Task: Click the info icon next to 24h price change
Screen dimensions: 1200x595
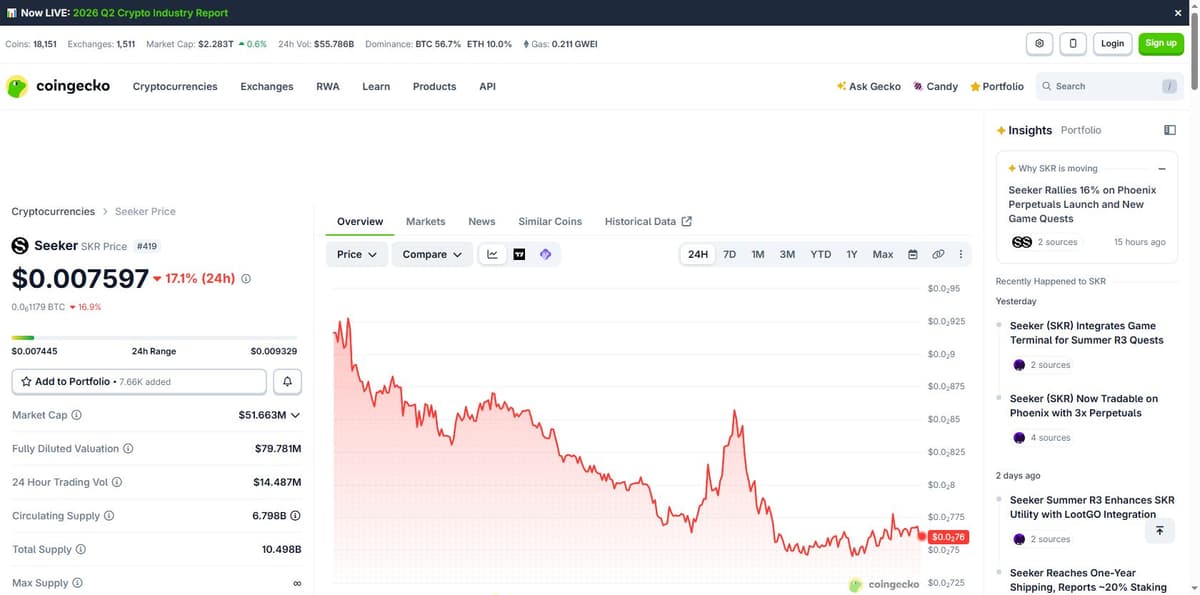Action: (x=246, y=279)
